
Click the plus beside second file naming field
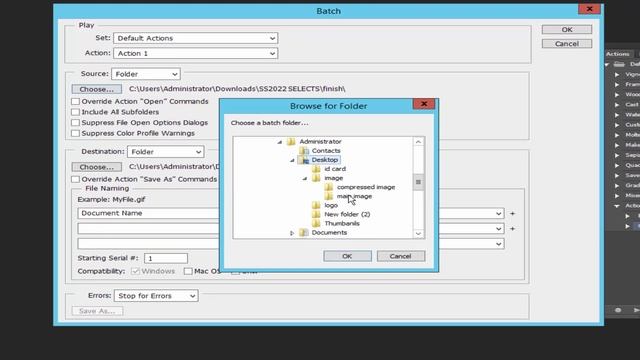(x=513, y=229)
